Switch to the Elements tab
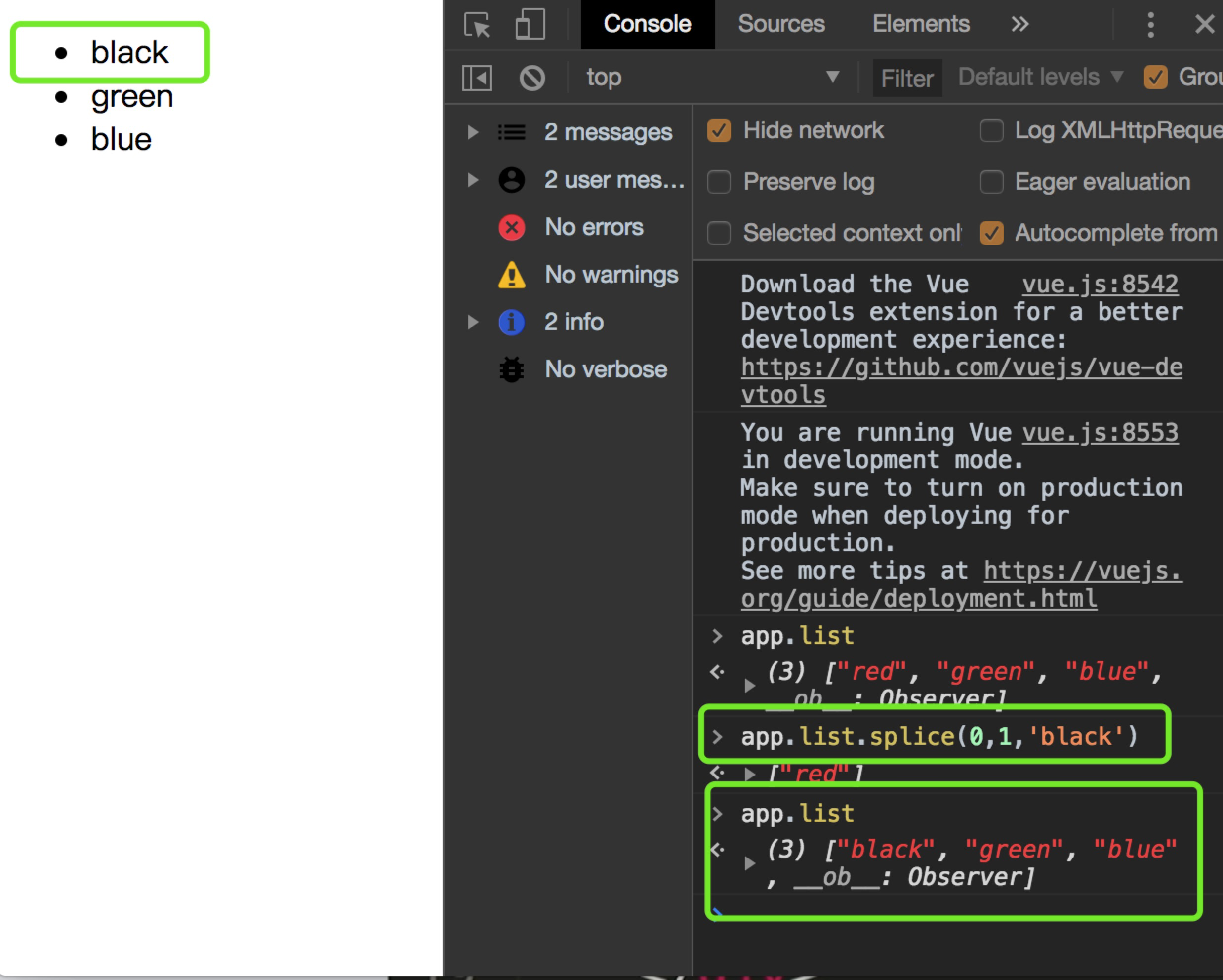 pyautogui.click(x=921, y=24)
